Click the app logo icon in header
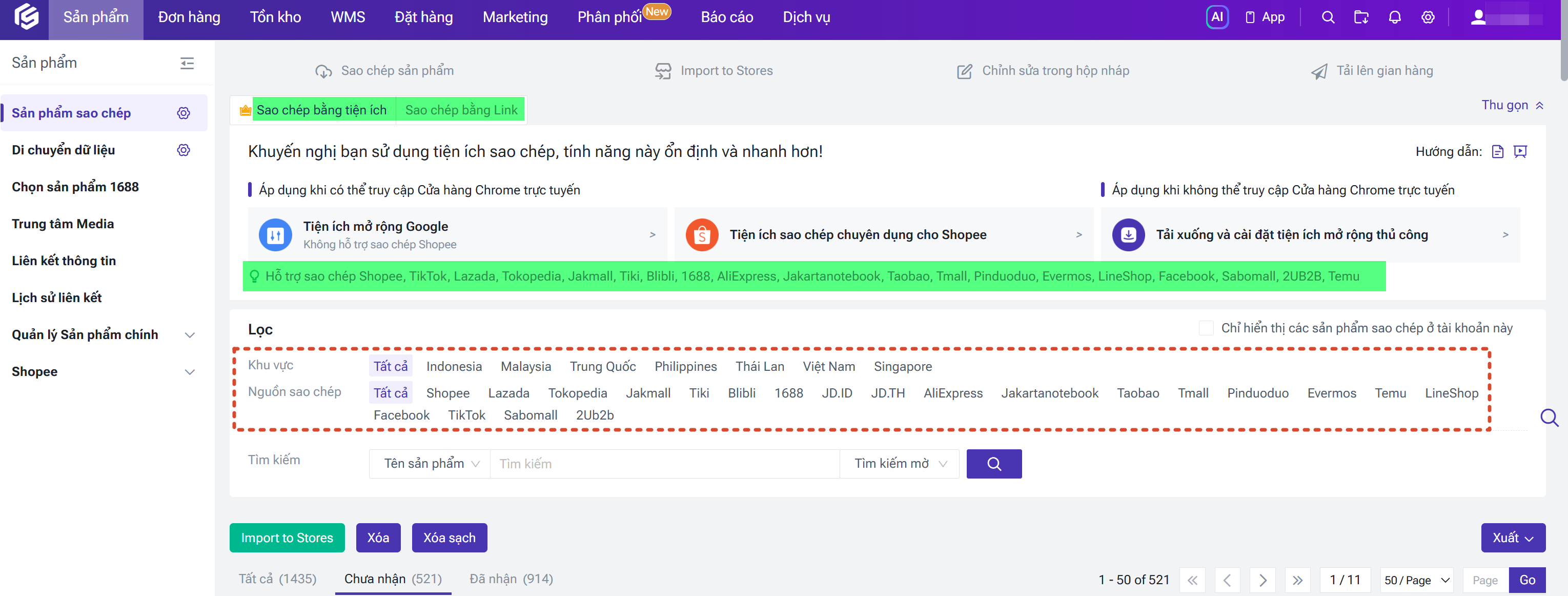 click(26, 17)
